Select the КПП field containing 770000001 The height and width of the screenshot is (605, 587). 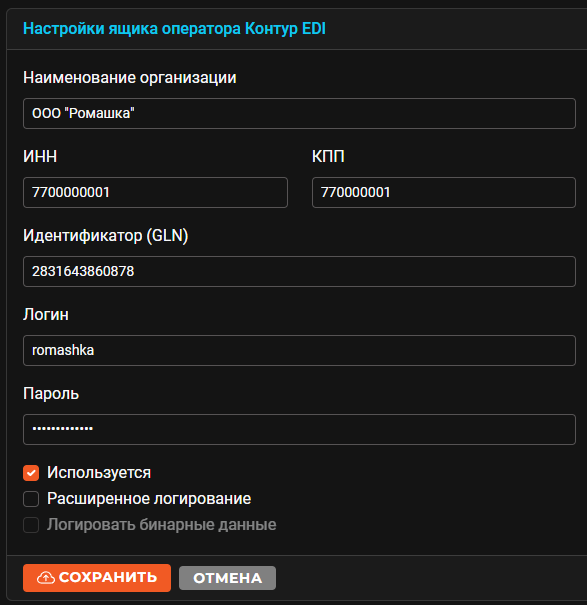pyautogui.click(x=443, y=192)
